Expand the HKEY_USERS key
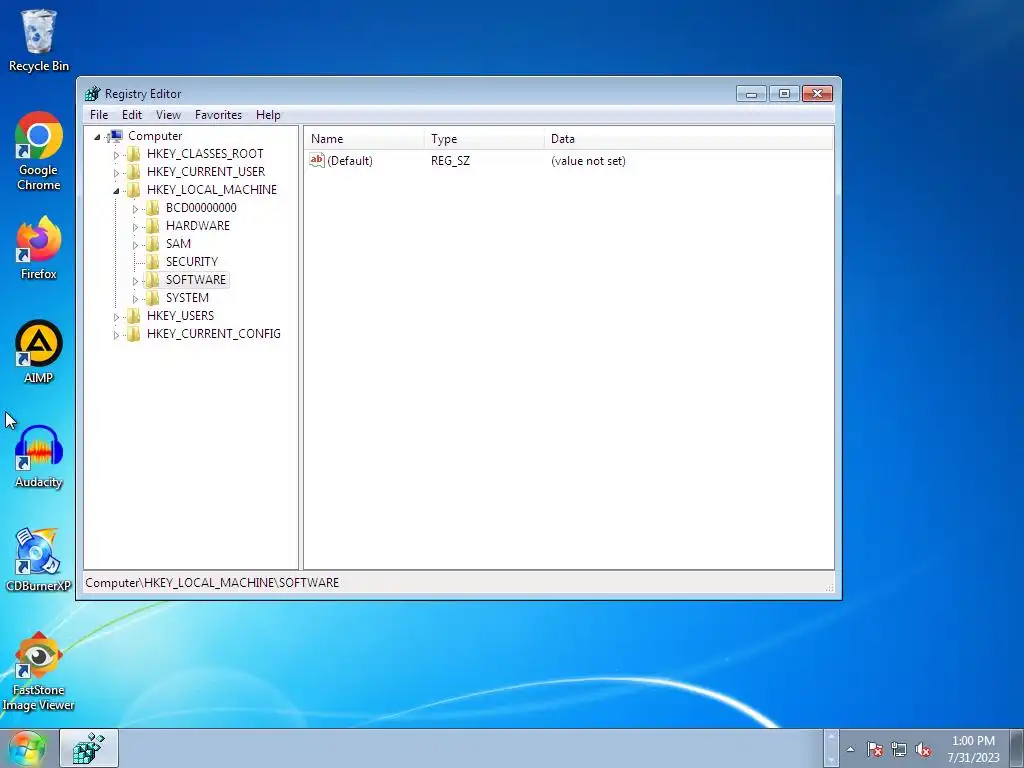Screen dimensions: 1024x768 coord(116,317)
